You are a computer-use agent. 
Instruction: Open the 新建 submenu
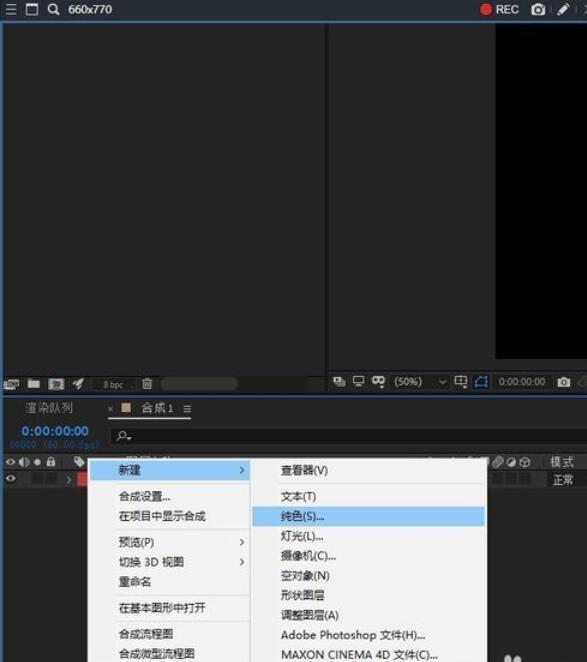point(170,470)
